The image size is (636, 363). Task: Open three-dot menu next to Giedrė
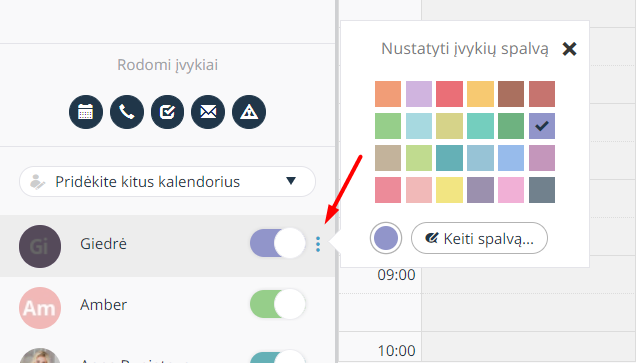click(318, 244)
